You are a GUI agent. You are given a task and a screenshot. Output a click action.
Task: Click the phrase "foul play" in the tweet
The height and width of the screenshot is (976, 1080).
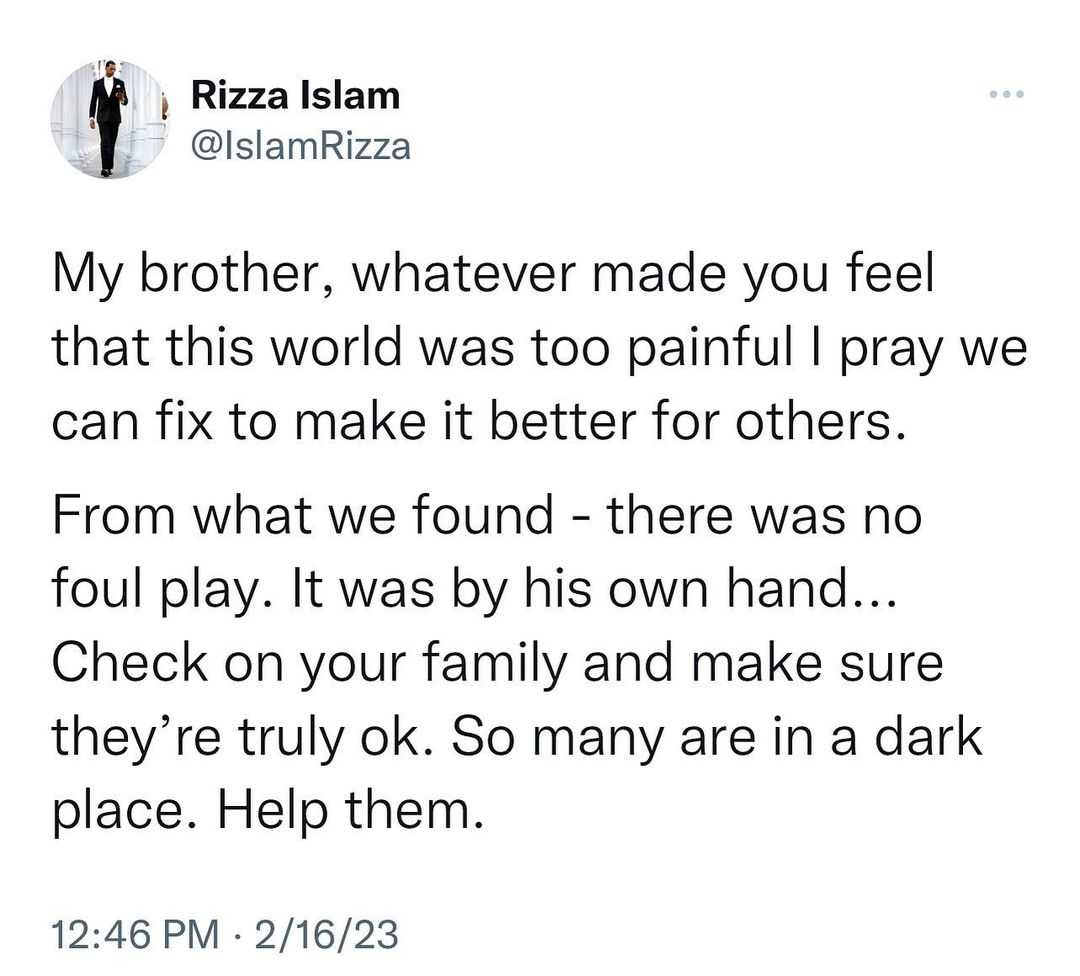154,590
